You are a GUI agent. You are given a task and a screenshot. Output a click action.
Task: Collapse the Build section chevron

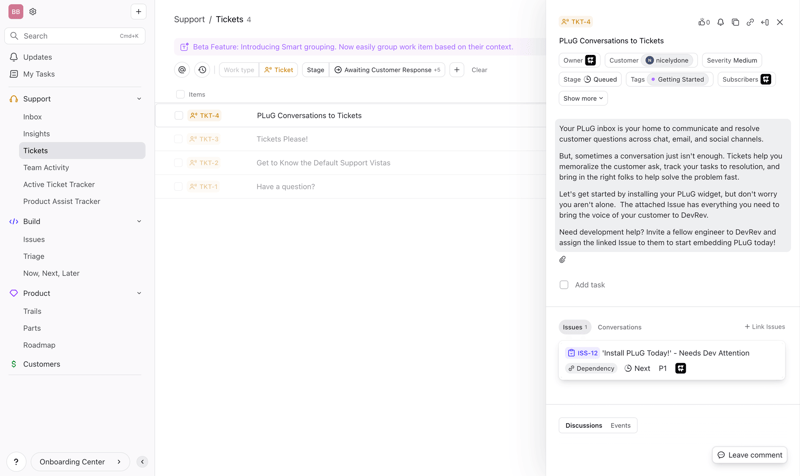click(139, 221)
